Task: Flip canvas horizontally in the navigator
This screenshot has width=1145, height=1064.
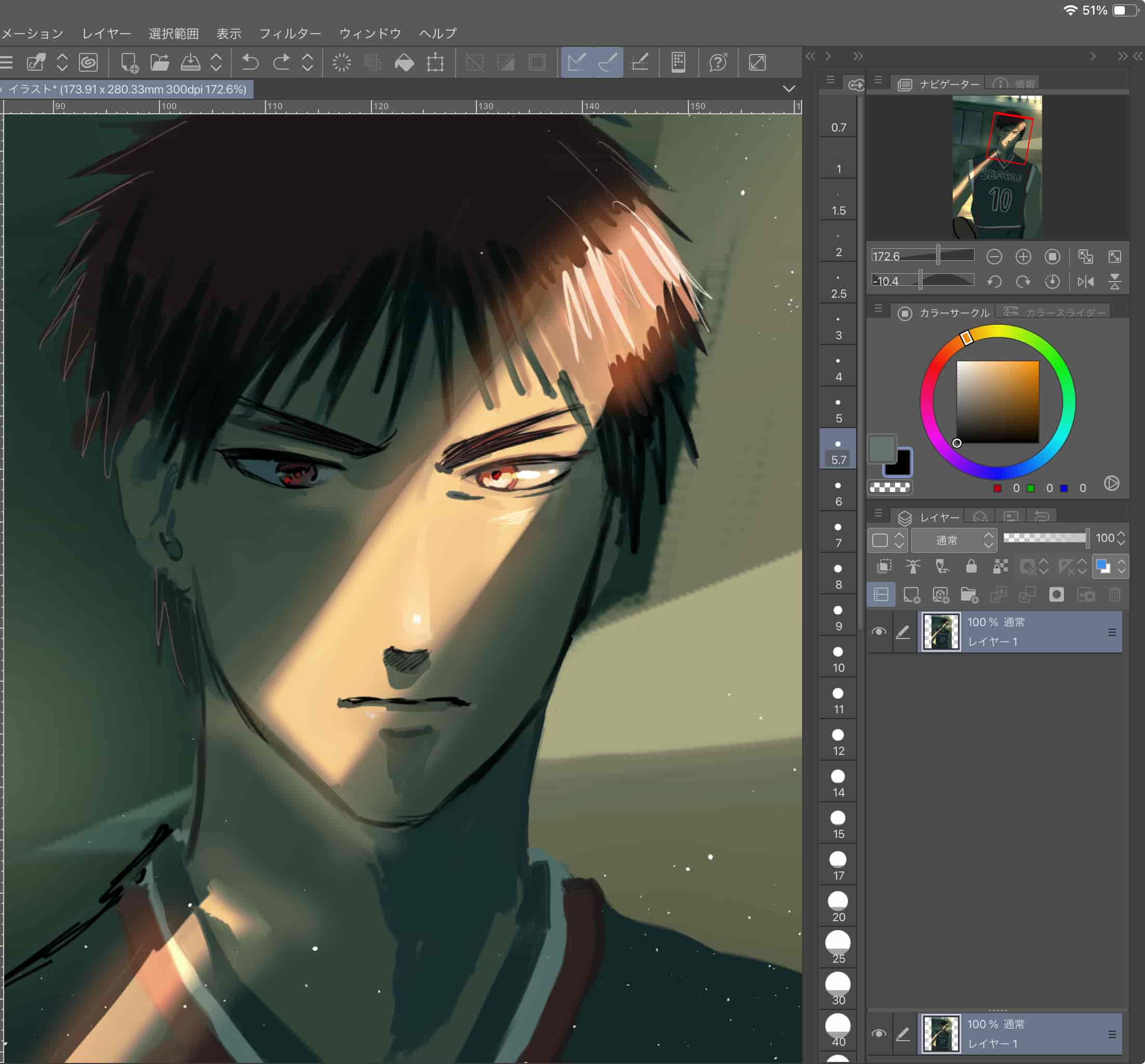Action: (1086, 282)
